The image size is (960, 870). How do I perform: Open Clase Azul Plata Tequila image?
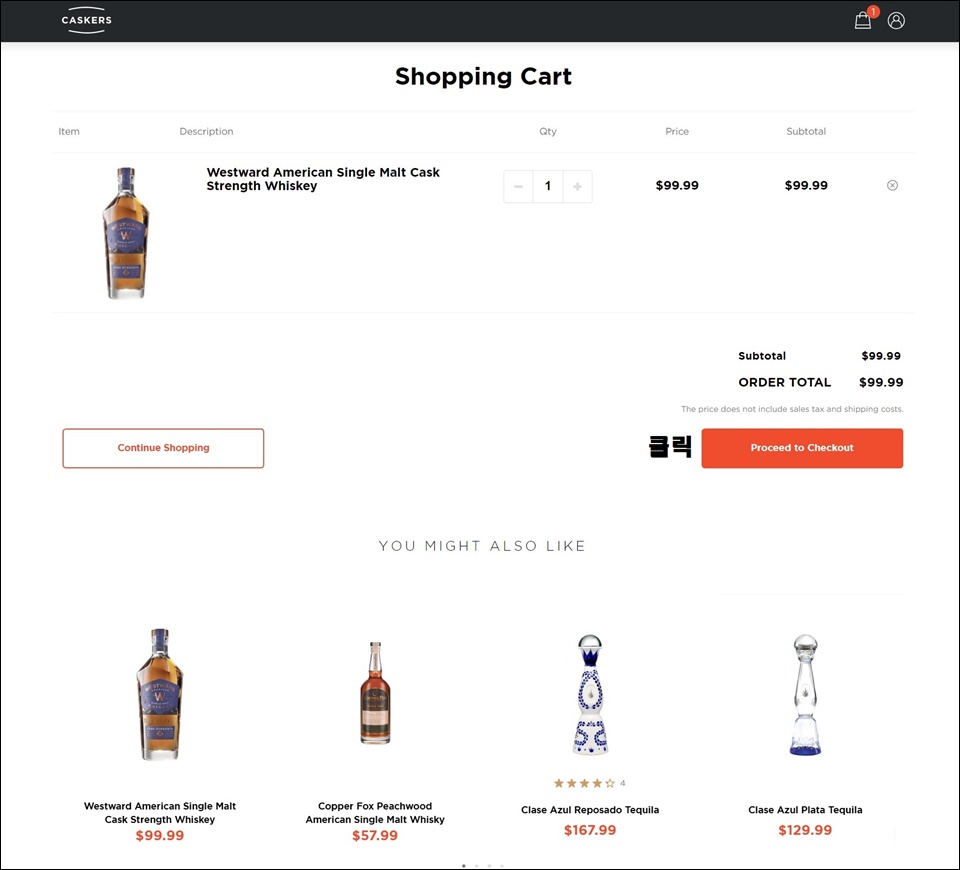pos(805,695)
